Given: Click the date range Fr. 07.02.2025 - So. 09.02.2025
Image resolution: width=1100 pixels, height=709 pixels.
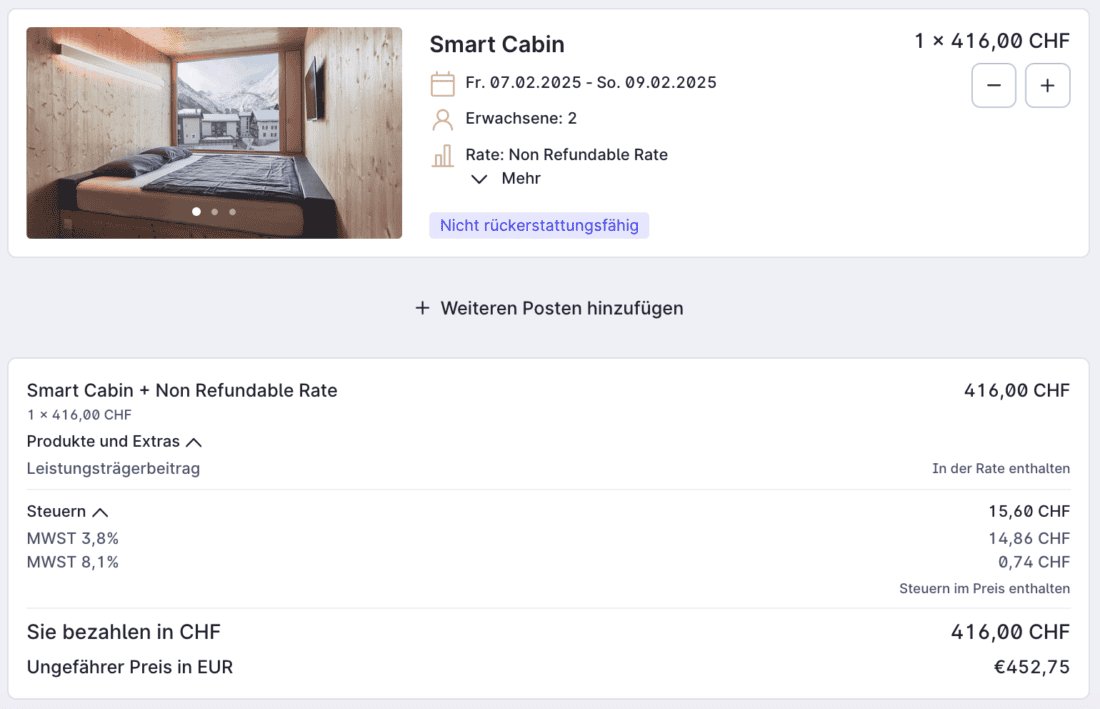Looking at the screenshot, I should [x=591, y=83].
